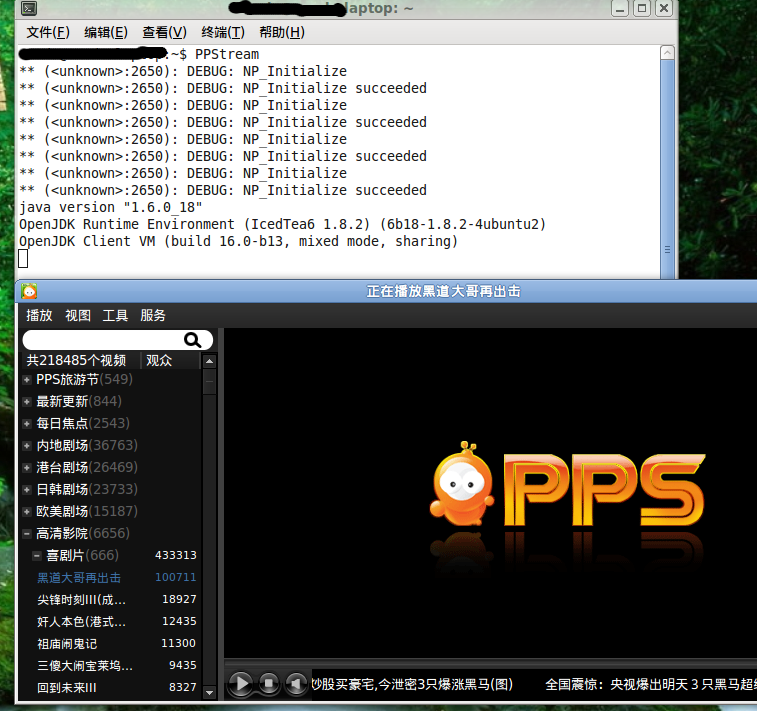Click the playback progress bar
Image resolution: width=757 pixels, height=711 pixels.
(491, 663)
